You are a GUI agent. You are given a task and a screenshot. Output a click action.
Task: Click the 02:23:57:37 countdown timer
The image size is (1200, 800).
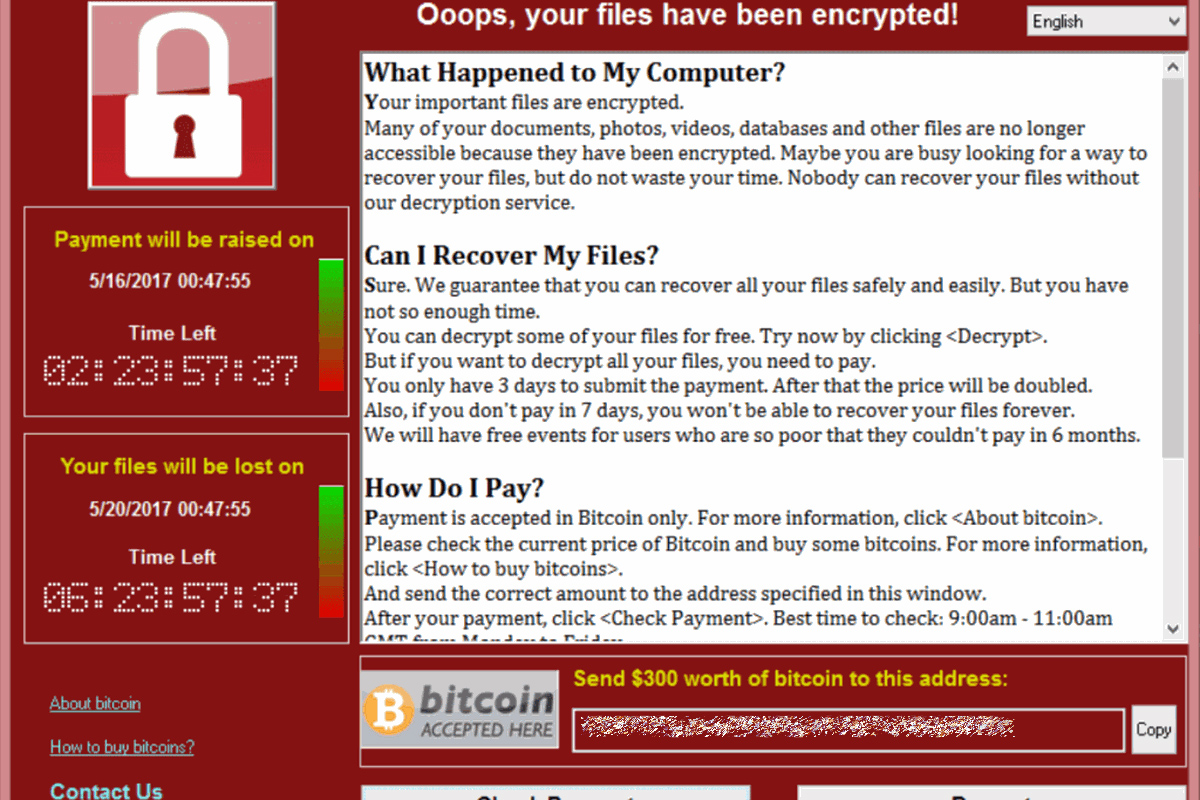click(x=171, y=372)
